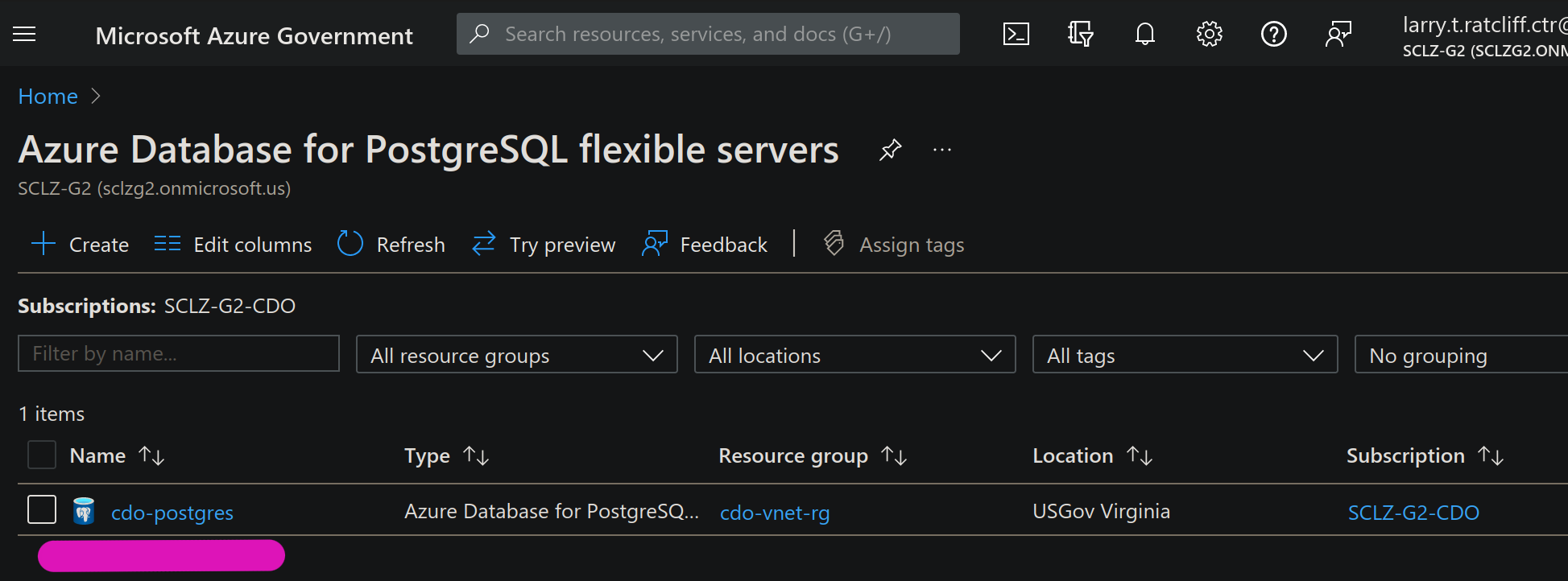1568x581 pixels.
Task: Open the Help question mark icon
Action: [x=1274, y=34]
